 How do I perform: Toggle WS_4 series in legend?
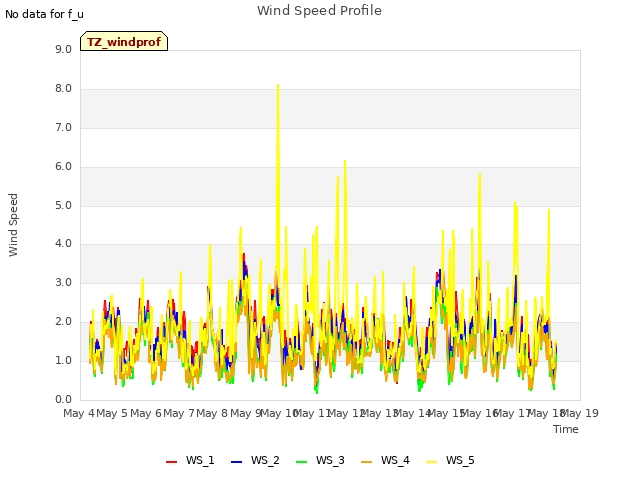pyautogui.click(x=385, y=460)
